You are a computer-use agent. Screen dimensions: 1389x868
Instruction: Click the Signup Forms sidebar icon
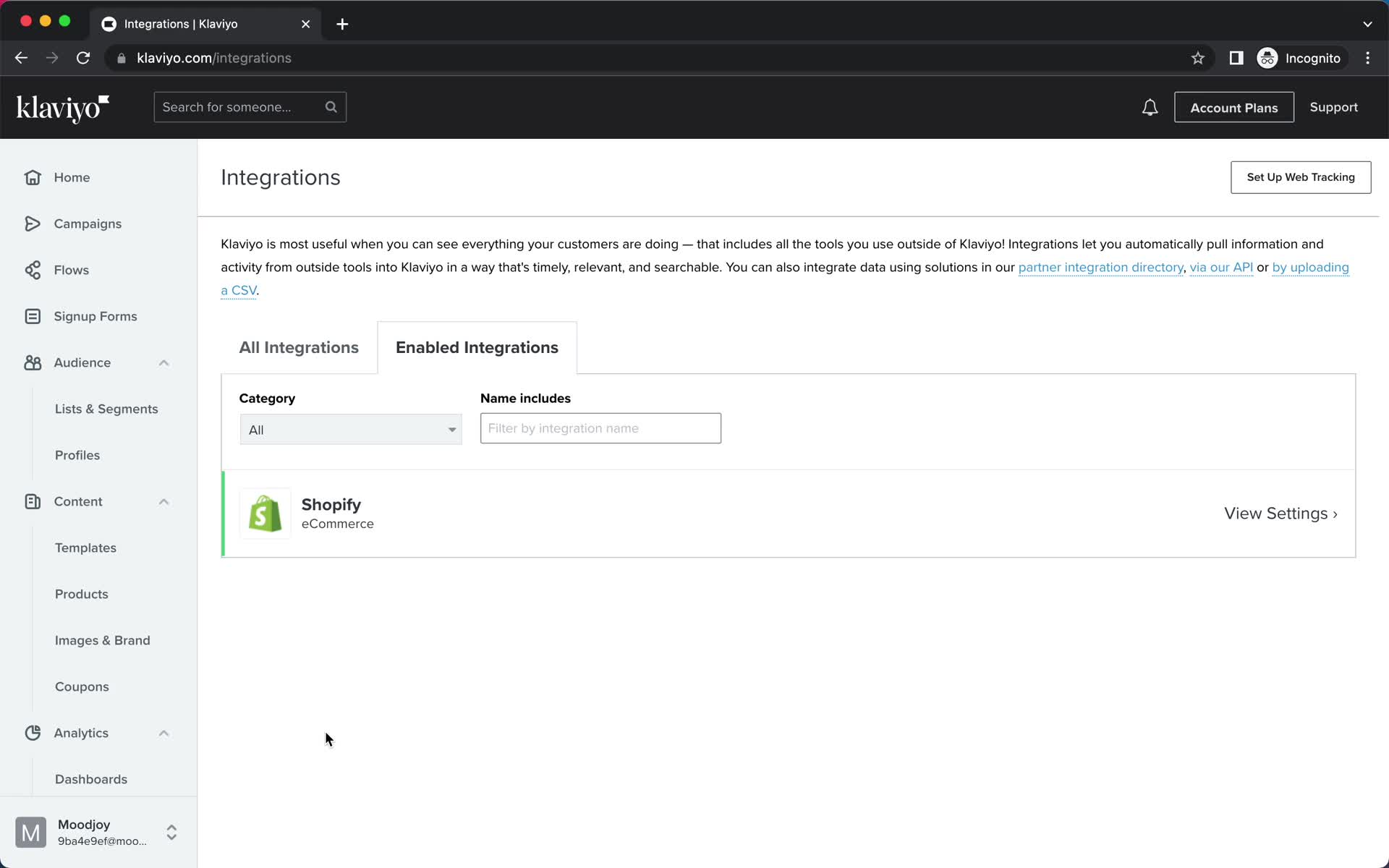tap(32, 316)
